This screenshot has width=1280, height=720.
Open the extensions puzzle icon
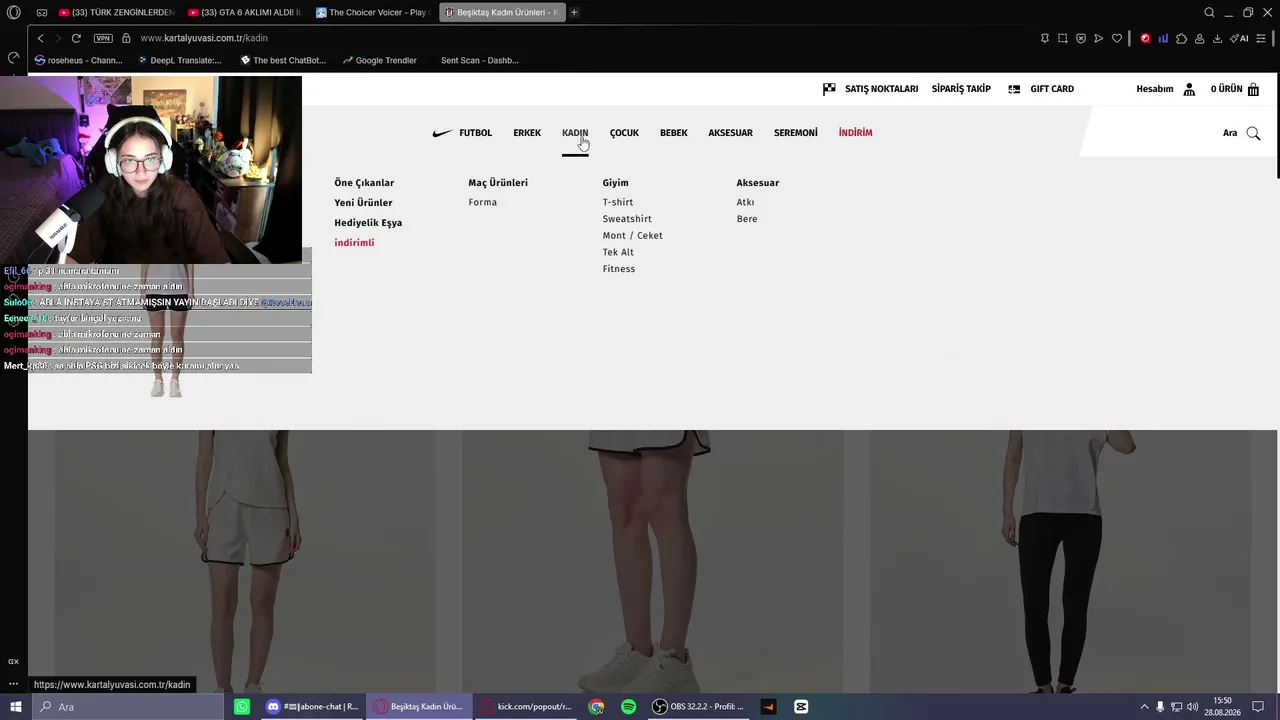coord(1182,38)
